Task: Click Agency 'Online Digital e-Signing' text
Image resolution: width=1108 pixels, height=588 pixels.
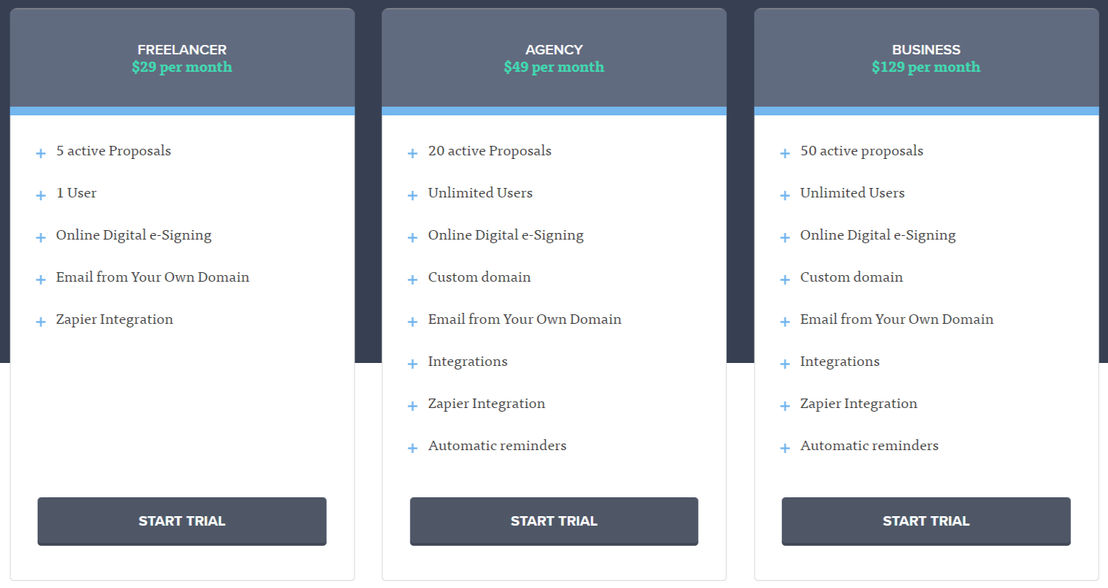Action: (506, 235)
